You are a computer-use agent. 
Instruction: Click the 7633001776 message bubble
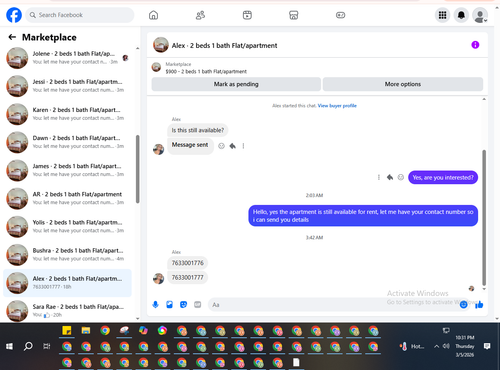tap(187, 263)
